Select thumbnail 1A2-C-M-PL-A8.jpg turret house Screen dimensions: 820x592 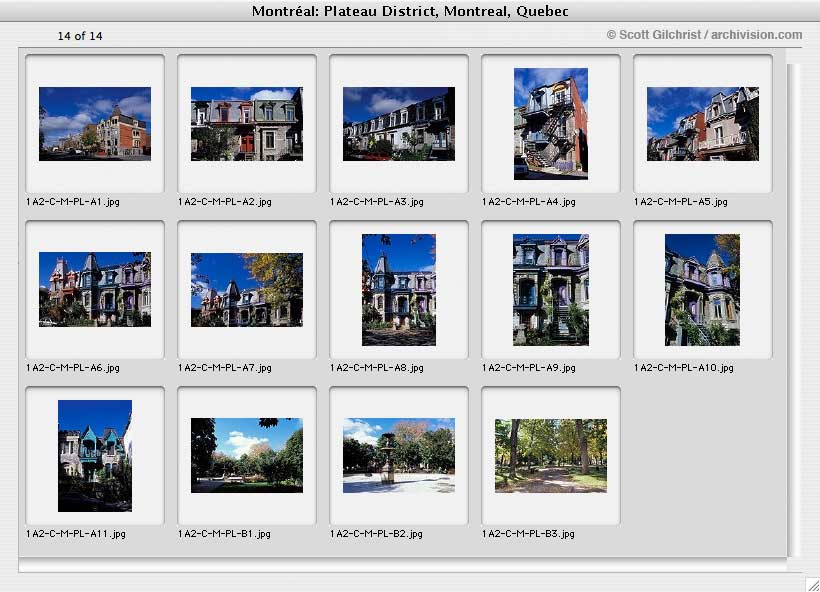tap(399, 290)
